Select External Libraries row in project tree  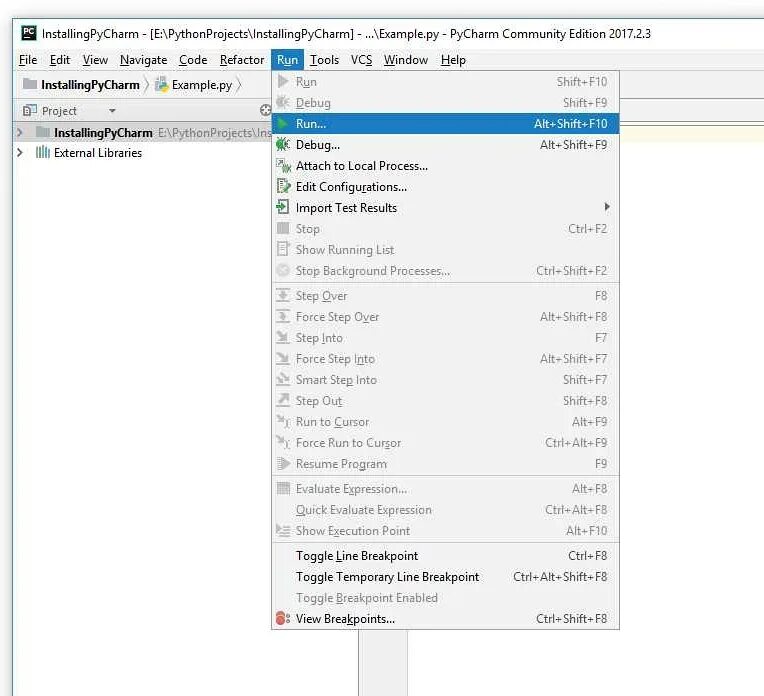[142, 153]
